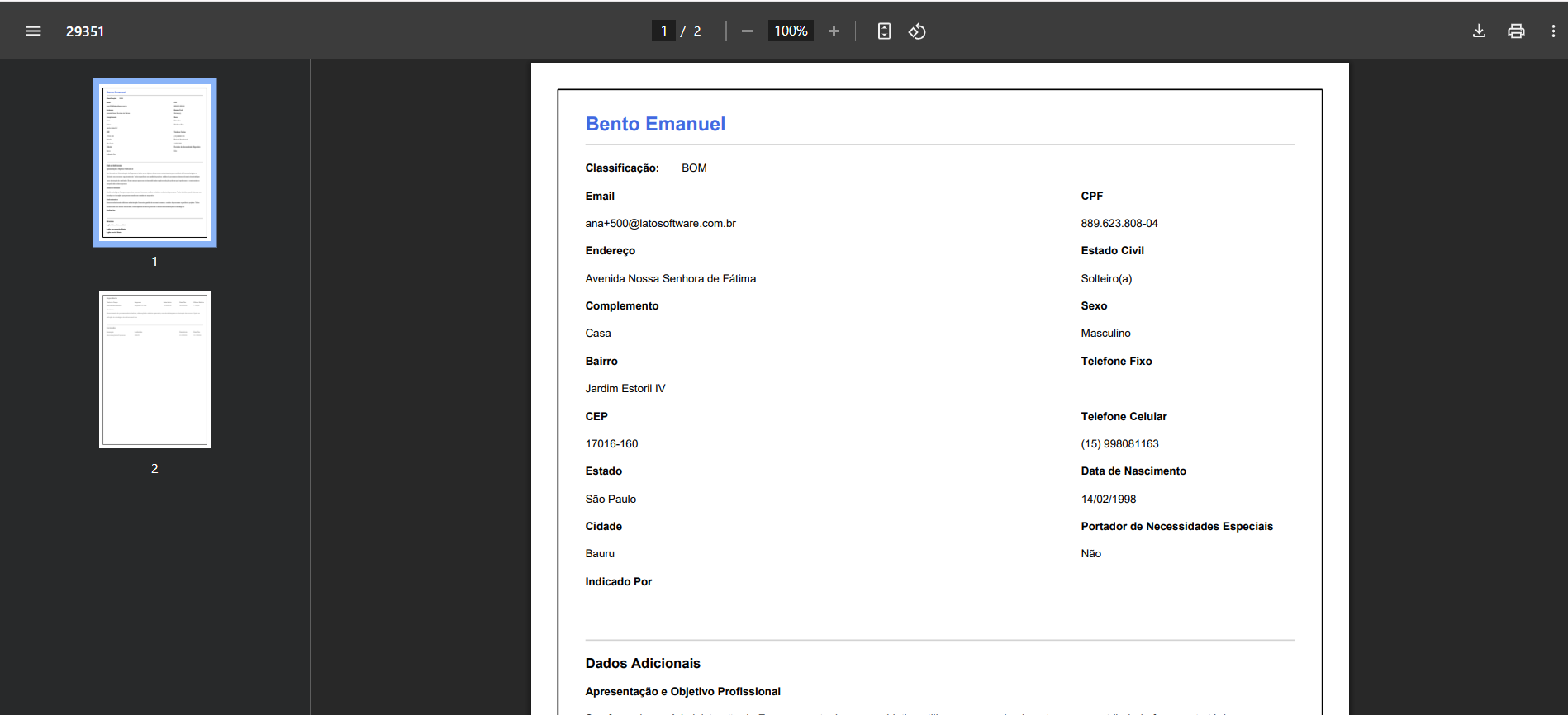Click the Indicado Por label
The height and width of the screenshot is (715, 1568).
click(619, 581)
